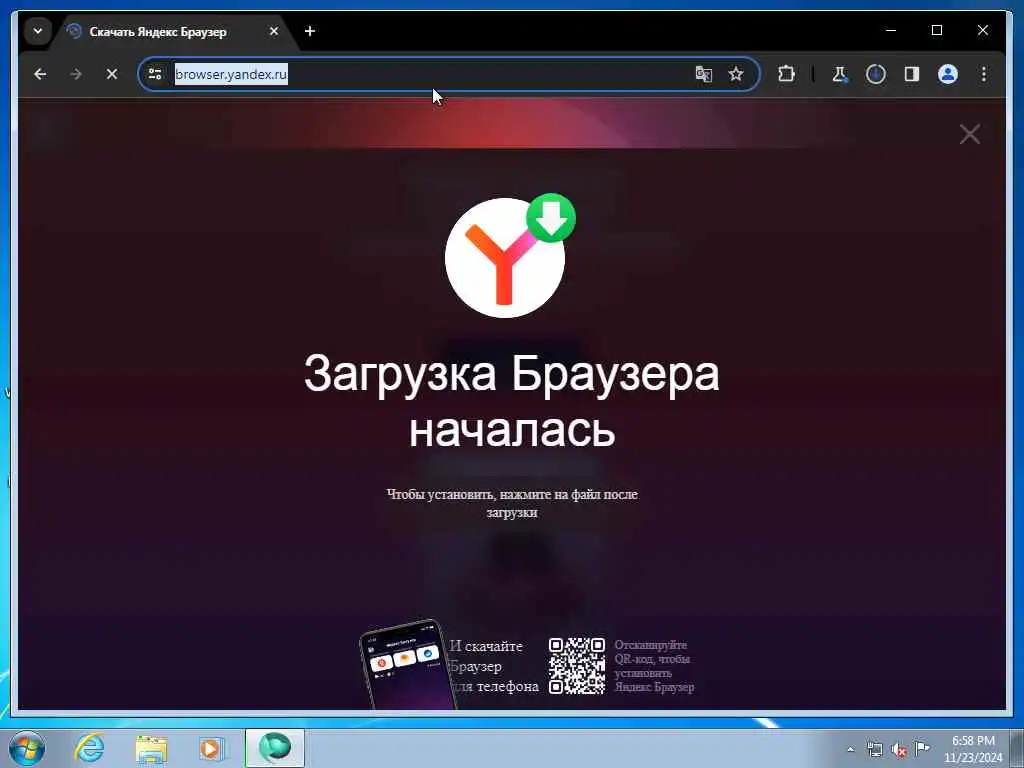This screenshot has width=1024, height=768.
Task: Go back to the previous page
Action: pos(40,74)
